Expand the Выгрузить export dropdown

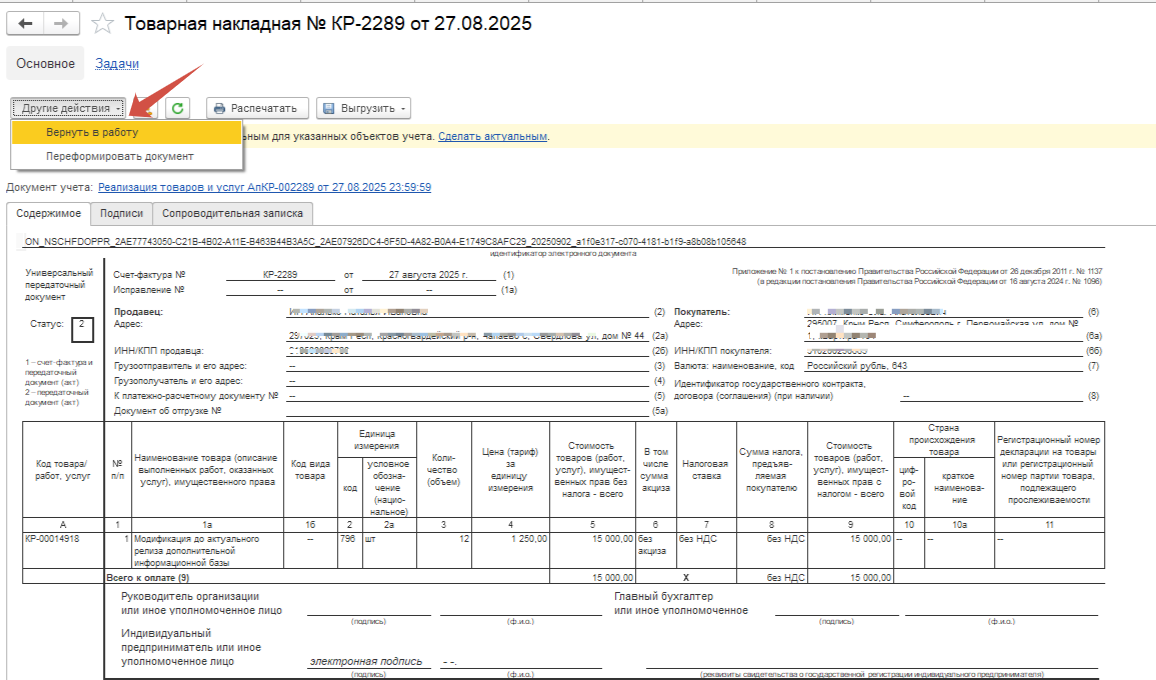(363, 108)
